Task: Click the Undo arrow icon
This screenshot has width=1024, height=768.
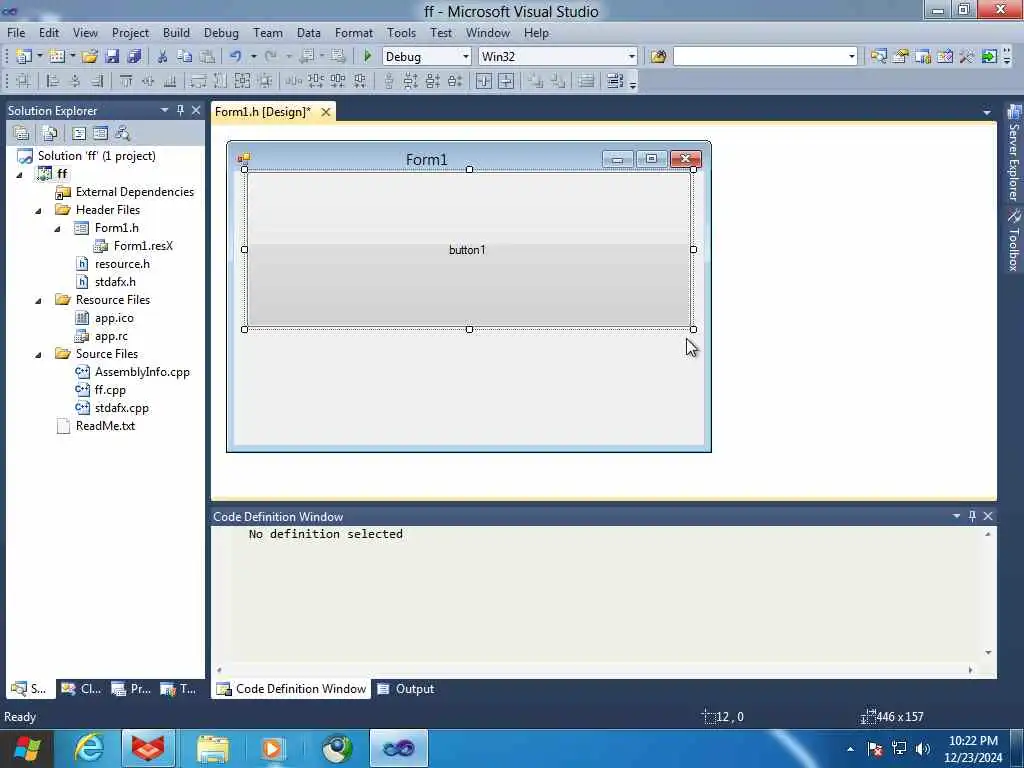Action: point(236,57)
